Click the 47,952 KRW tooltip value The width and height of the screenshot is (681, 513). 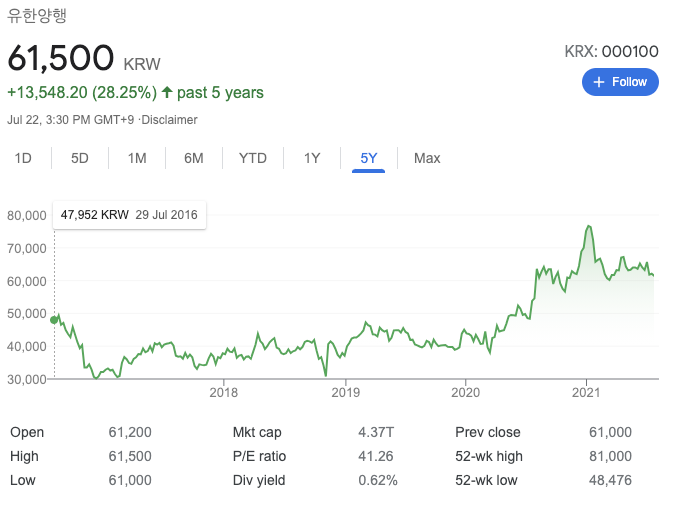coord(95,215)
